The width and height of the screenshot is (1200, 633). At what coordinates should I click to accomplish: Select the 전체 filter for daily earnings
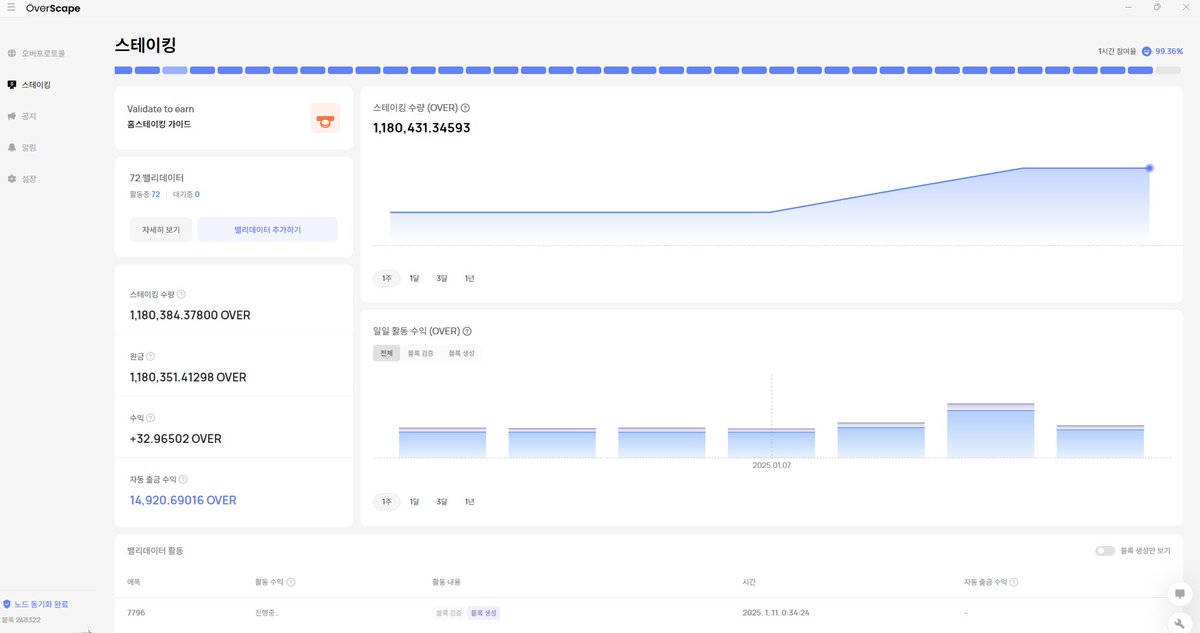pos(386,353)
